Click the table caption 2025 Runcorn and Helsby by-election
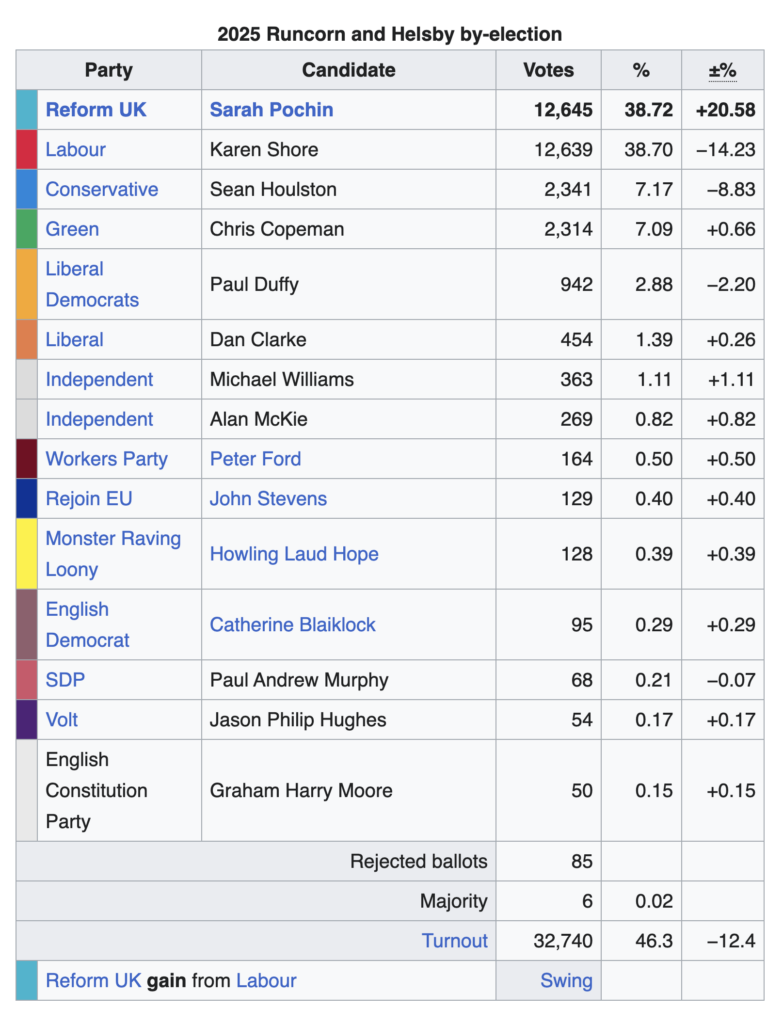This screenshot has height=1024, width=767. tap(390, 34)
